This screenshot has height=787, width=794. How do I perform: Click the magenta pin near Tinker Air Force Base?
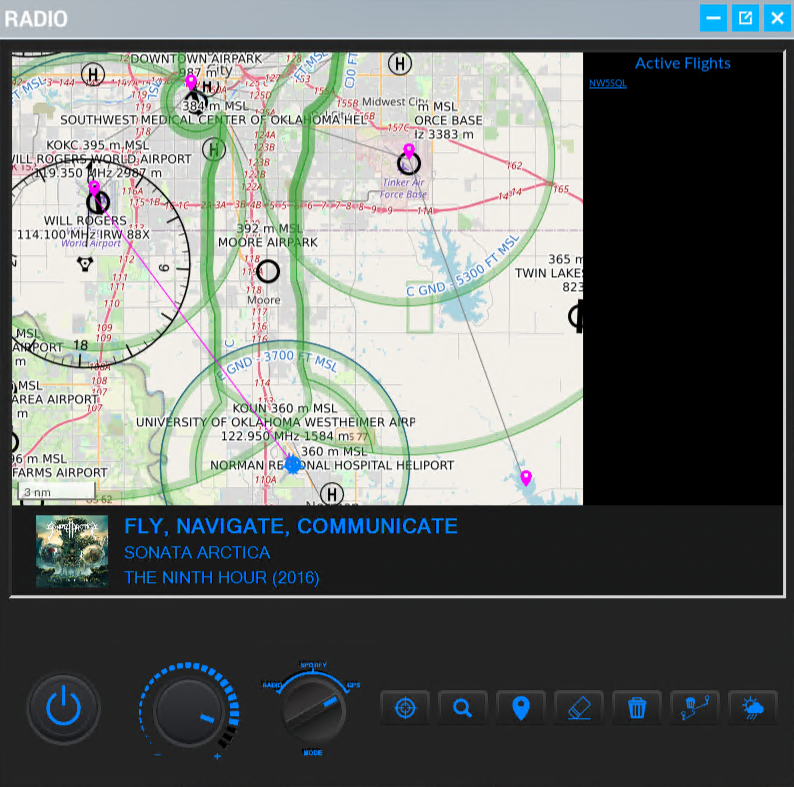[408, 151]
